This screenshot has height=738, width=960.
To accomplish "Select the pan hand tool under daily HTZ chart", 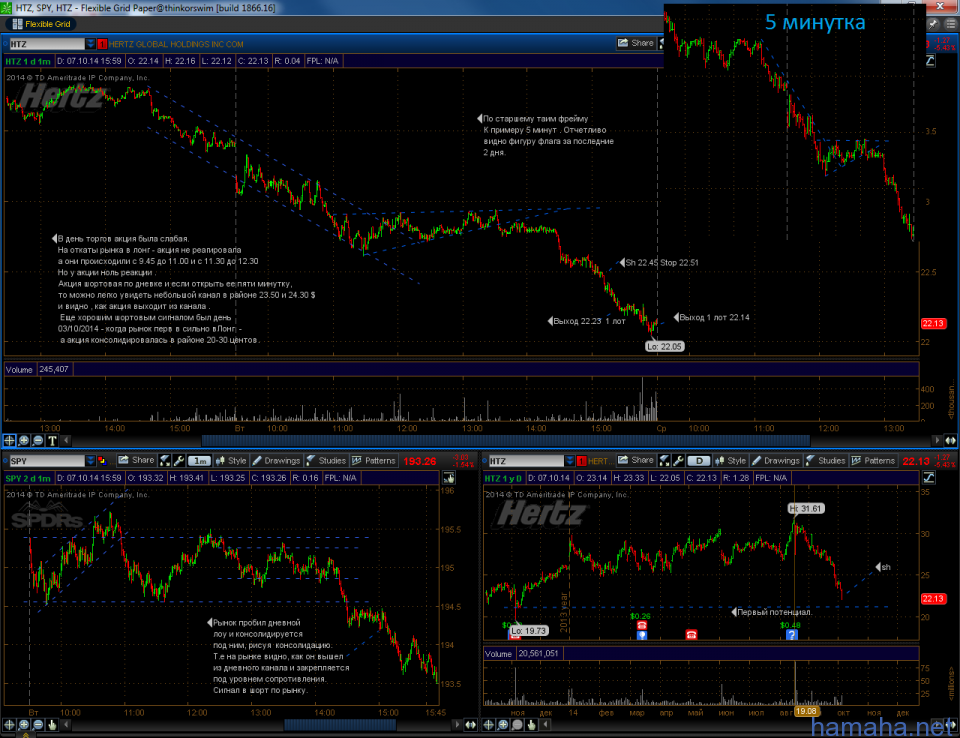I will click(x=531, y=725).
